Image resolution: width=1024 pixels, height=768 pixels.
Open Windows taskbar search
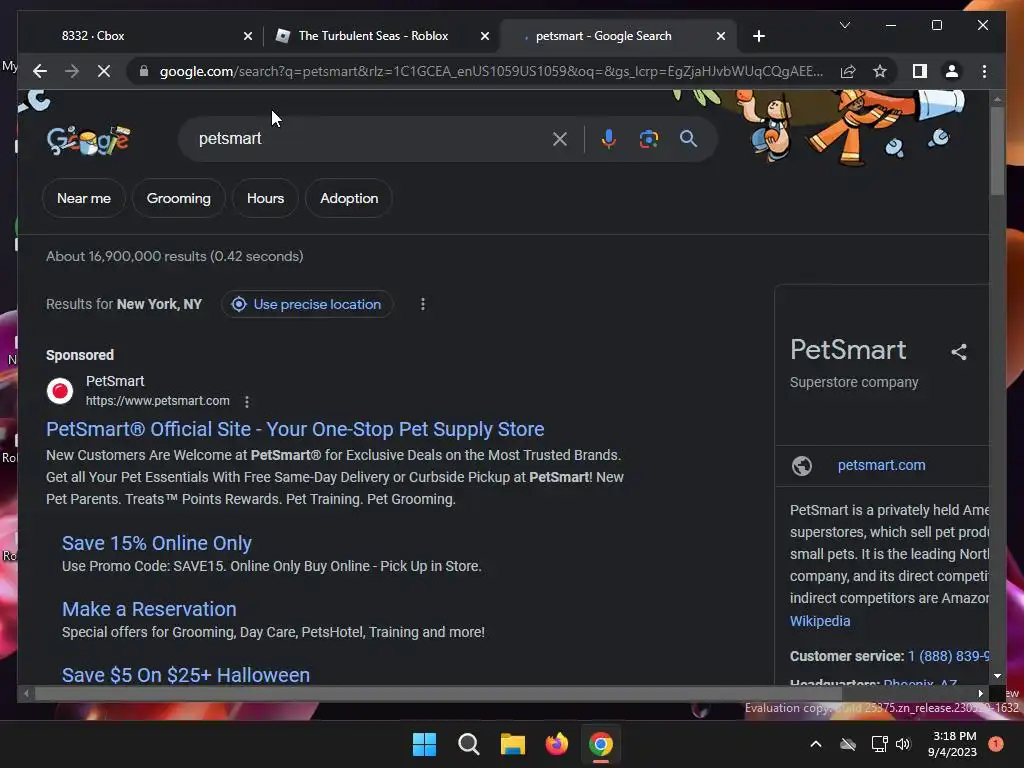tap(468, 744)
